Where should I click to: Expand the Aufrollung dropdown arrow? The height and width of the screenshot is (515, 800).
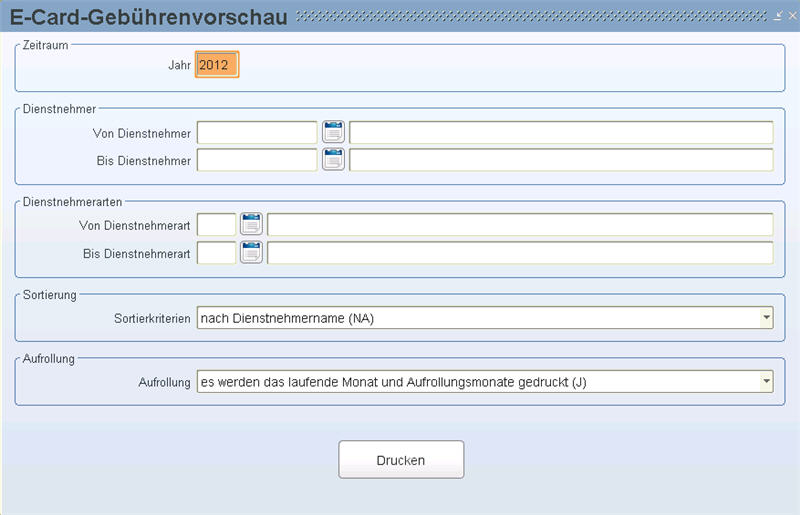pyautogui.click(x=766, y=382)
